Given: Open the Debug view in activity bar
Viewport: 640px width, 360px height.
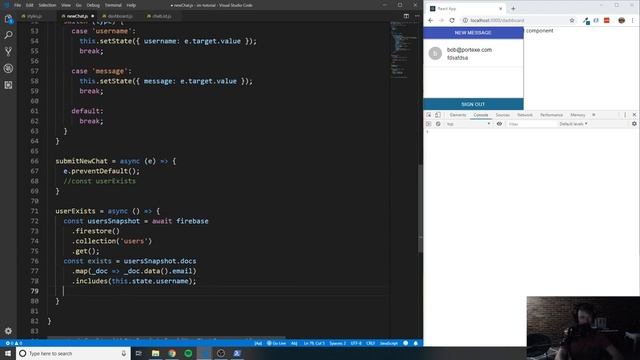Looking at the screenshot, I should click(x=8, y=68).
